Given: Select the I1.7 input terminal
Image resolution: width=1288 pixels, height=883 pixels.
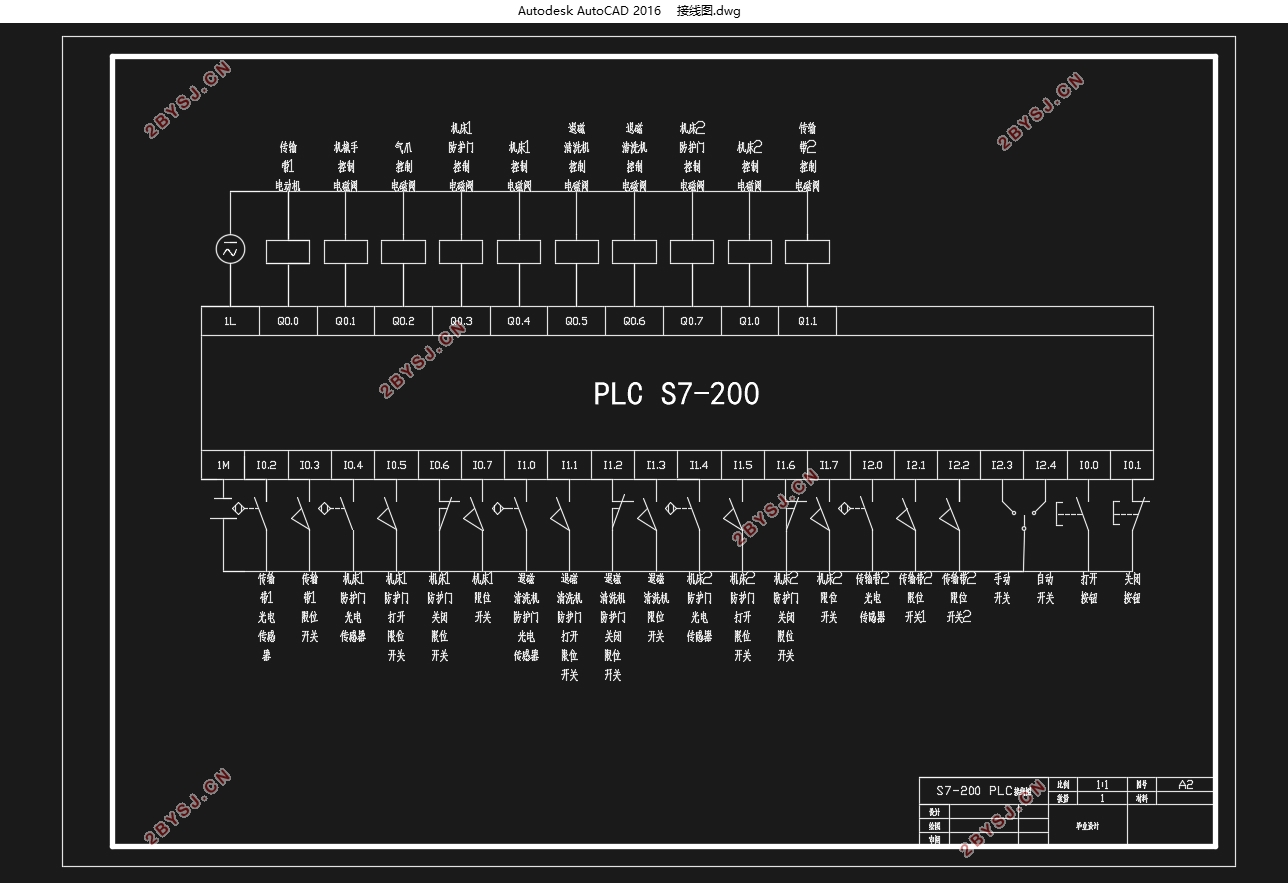Looking at the screenshot, I should [x=829, y=465].
